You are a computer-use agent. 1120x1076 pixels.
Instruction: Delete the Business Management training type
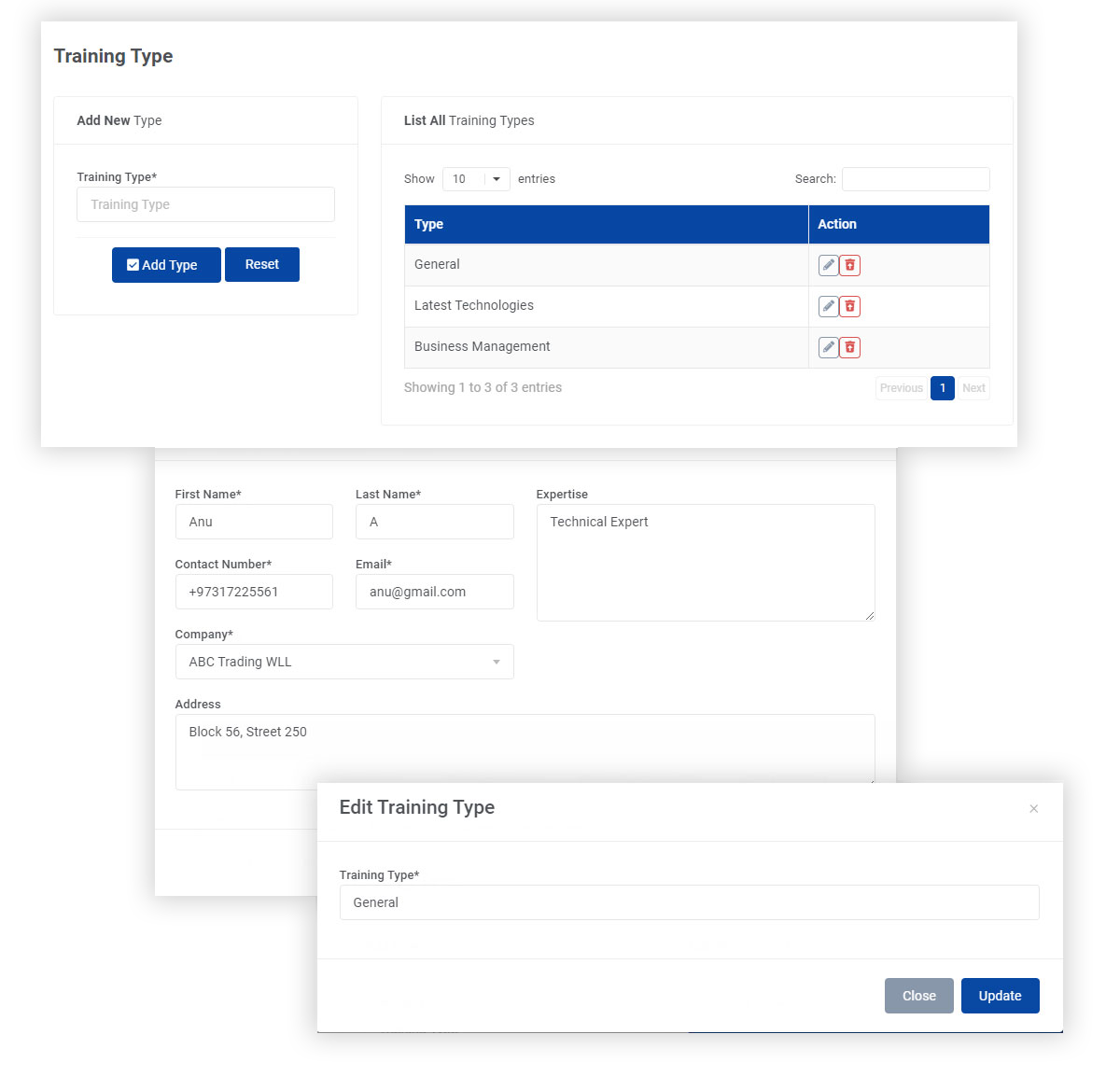(849, 347)
